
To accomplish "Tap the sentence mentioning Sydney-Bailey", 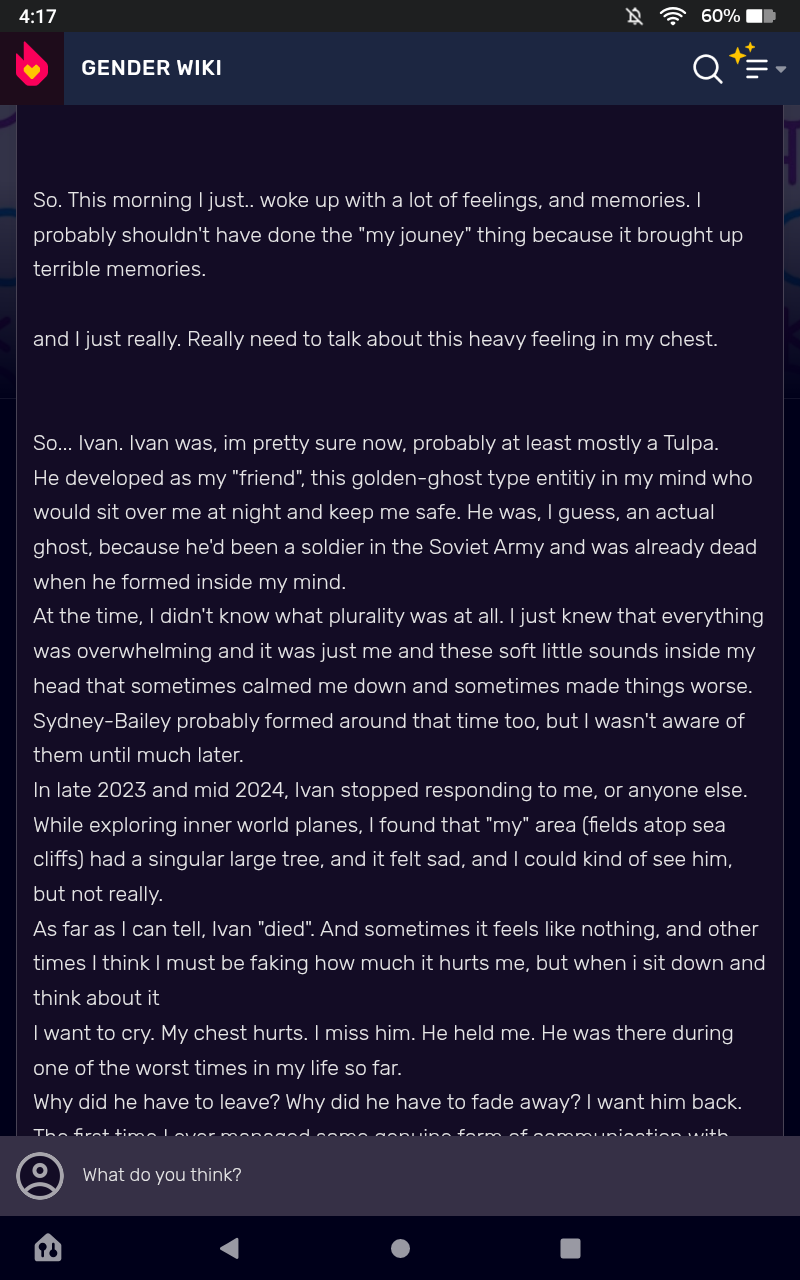I will point(389,738).
